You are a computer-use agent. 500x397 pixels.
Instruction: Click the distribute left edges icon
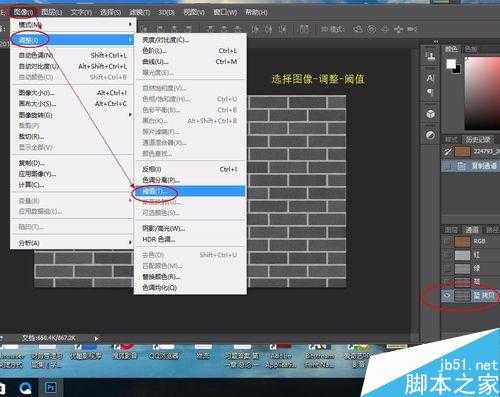coord(255,29)
